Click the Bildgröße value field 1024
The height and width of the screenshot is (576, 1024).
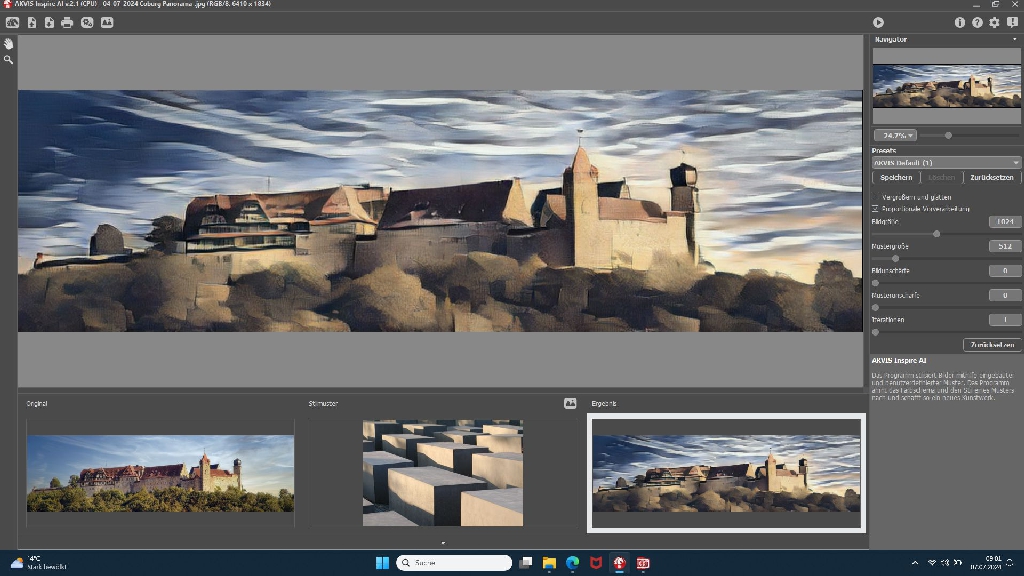pyautogui.click(x=1004, y=222)
